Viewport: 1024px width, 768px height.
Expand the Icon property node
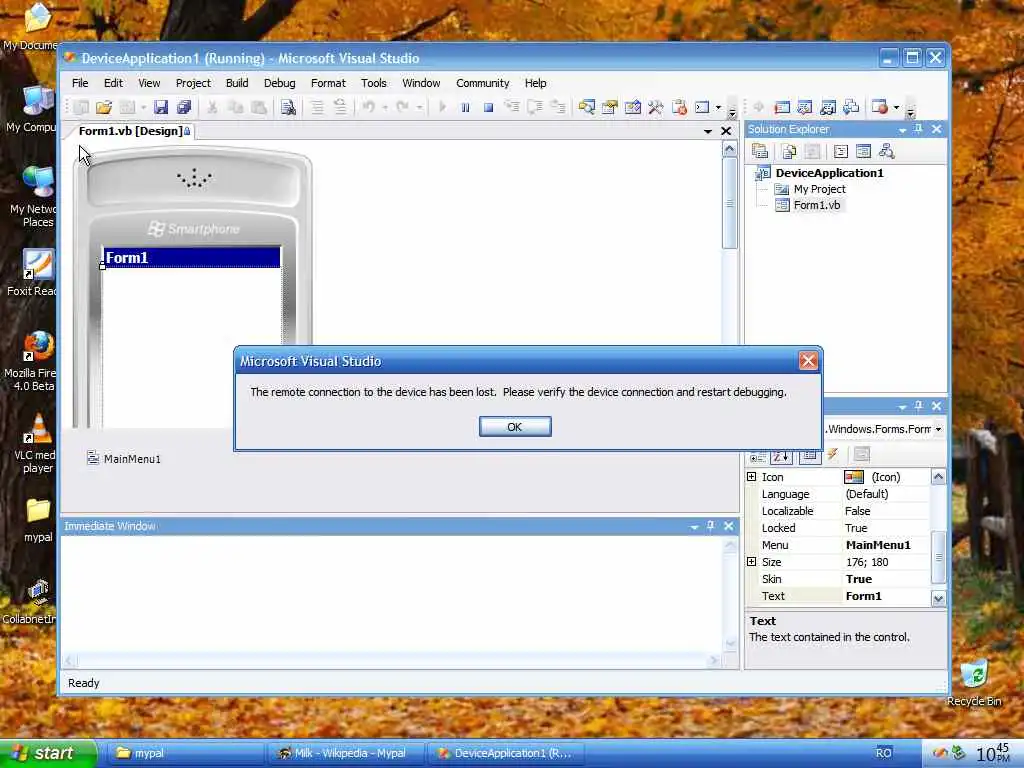pyautogui.click(x=752, y=477)
